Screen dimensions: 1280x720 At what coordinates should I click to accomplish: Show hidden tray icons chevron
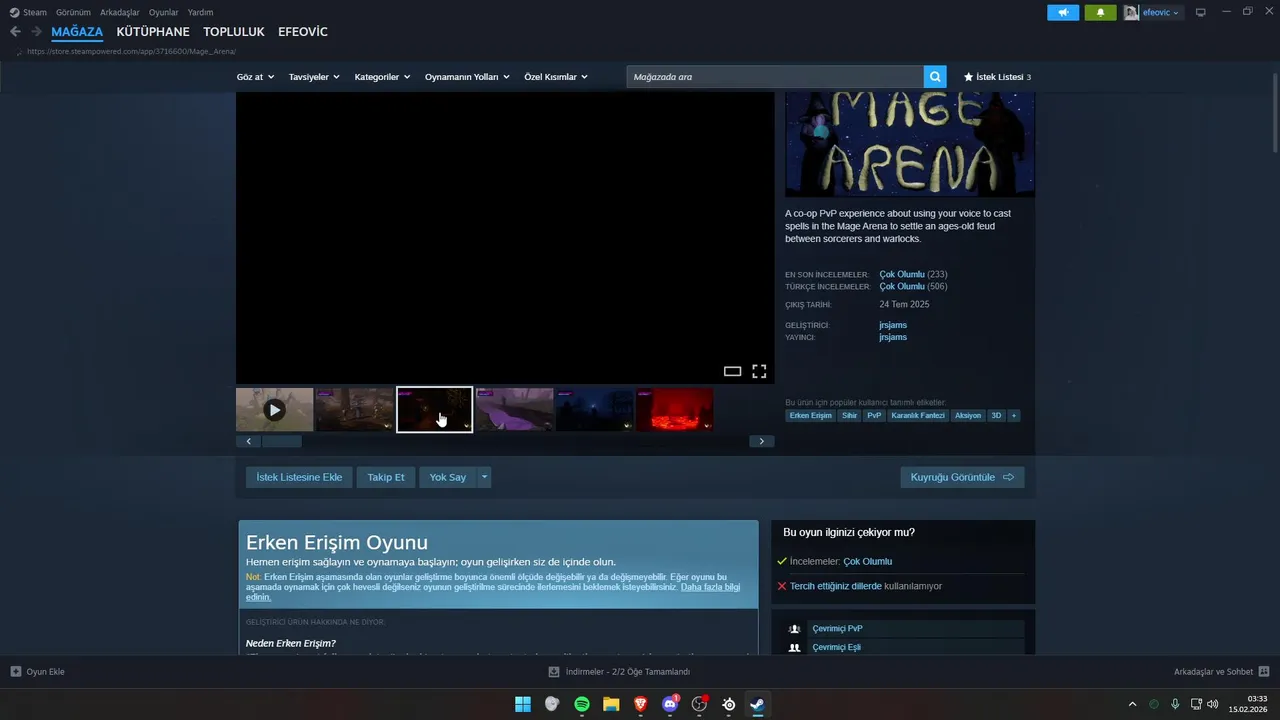coord(1132,704)
